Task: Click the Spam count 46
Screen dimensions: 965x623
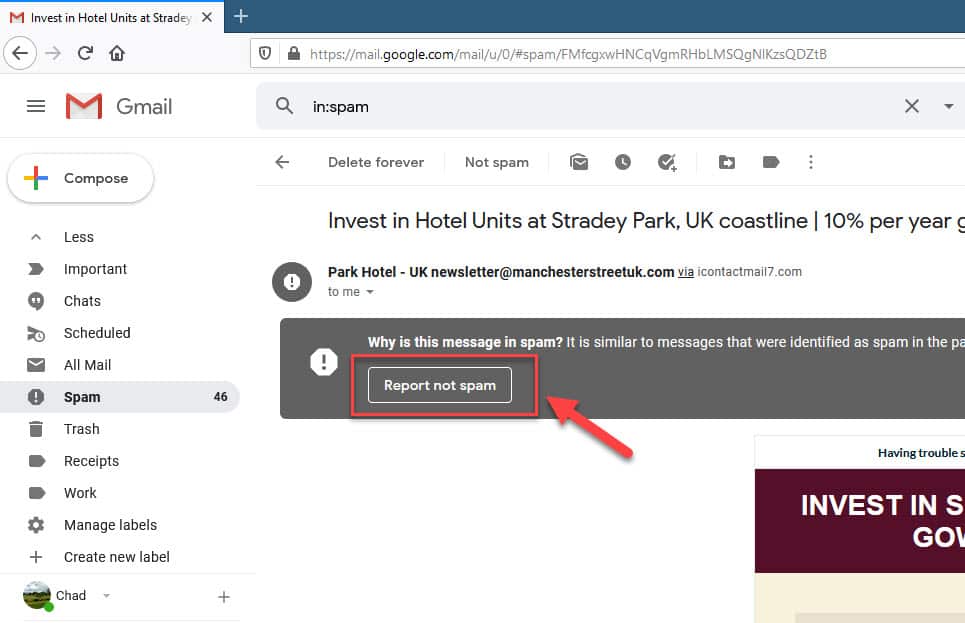Action: point(220,397)
